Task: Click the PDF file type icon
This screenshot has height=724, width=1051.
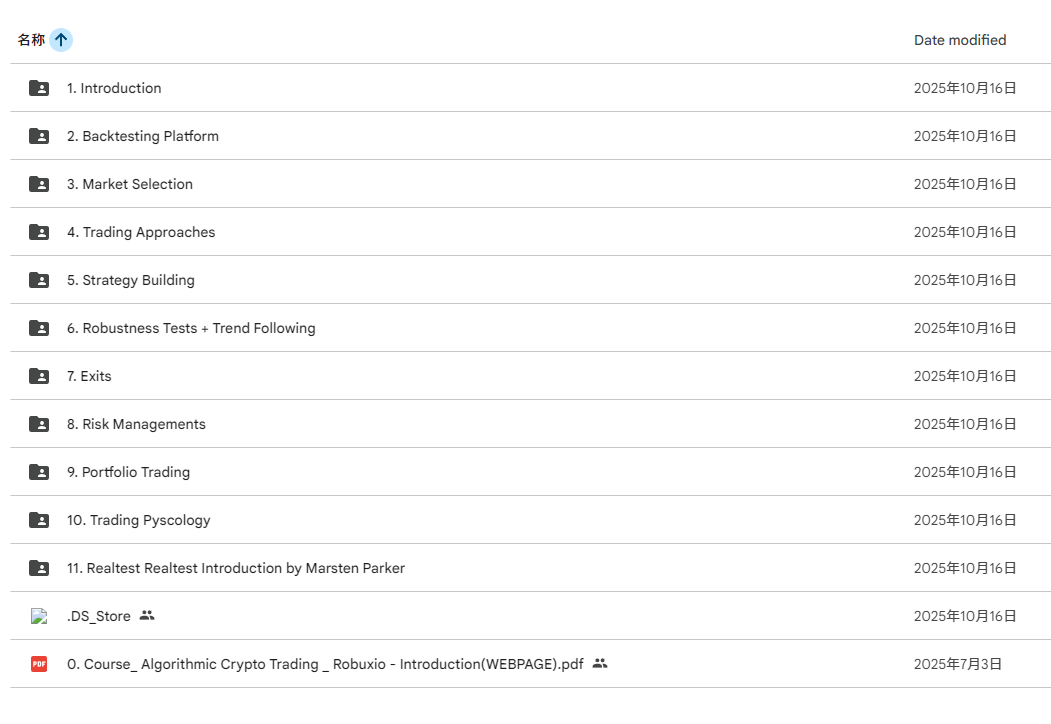Action: (x=39, y=664)
